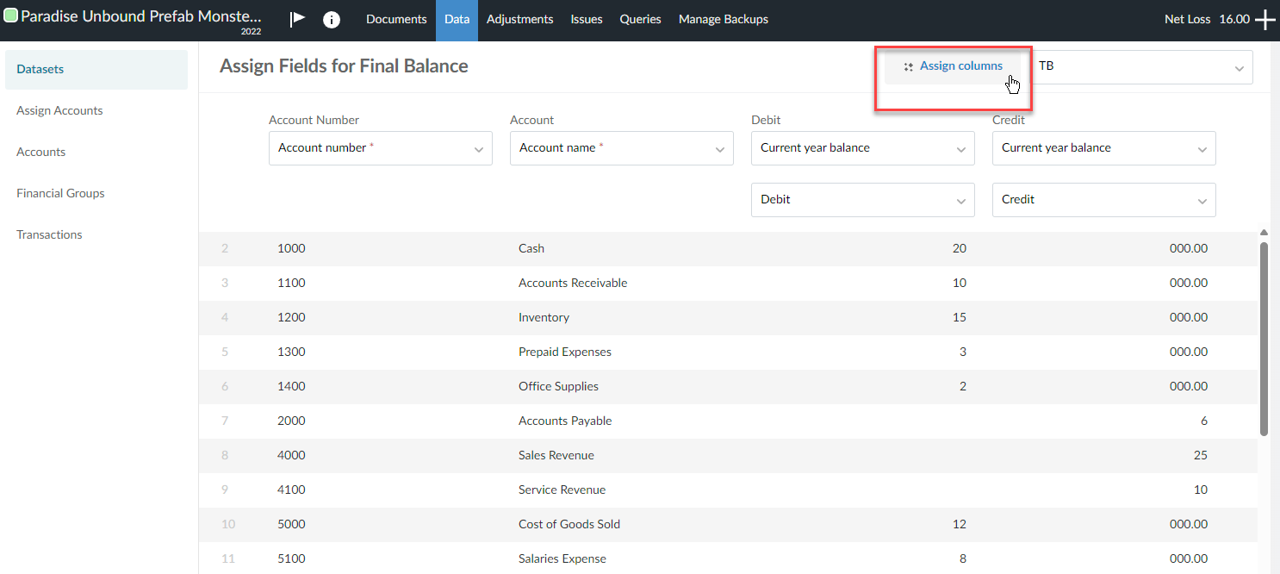Select Assign Accounts in sidebar

60,111
